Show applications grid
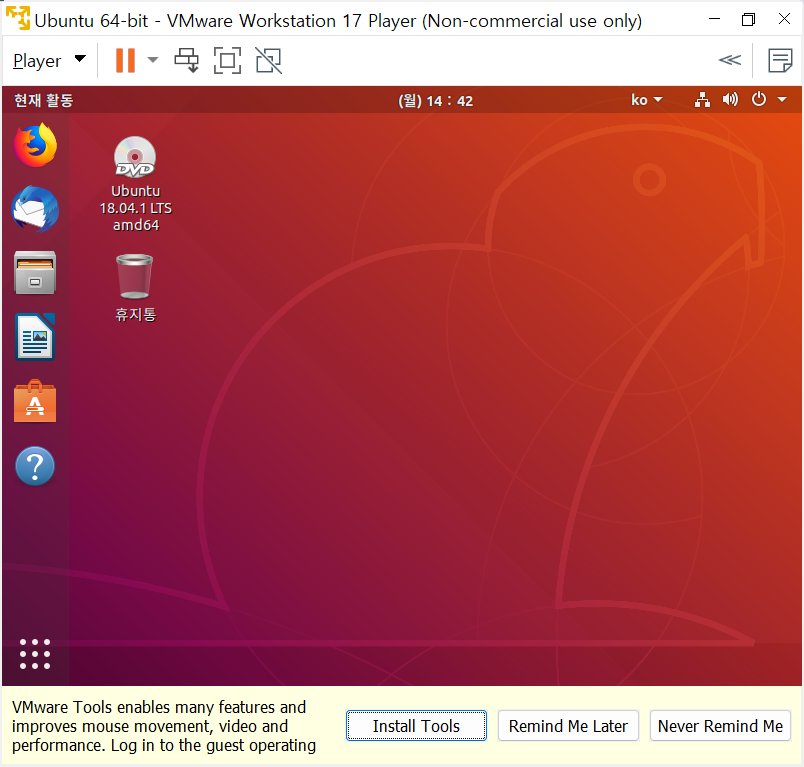804x767 pixels. click(35, 654)
